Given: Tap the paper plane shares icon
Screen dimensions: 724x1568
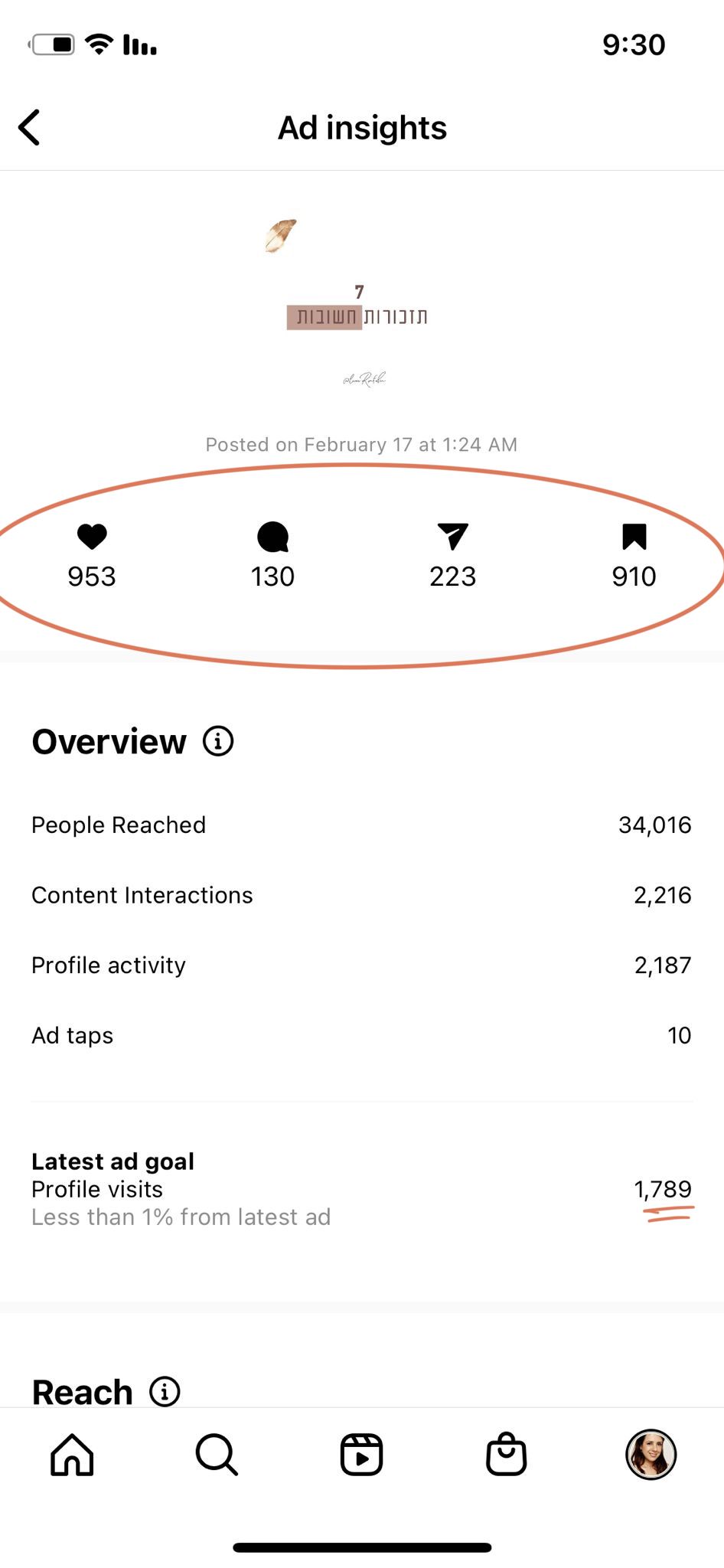Looking at the screenshot, I should coord(452,537).
